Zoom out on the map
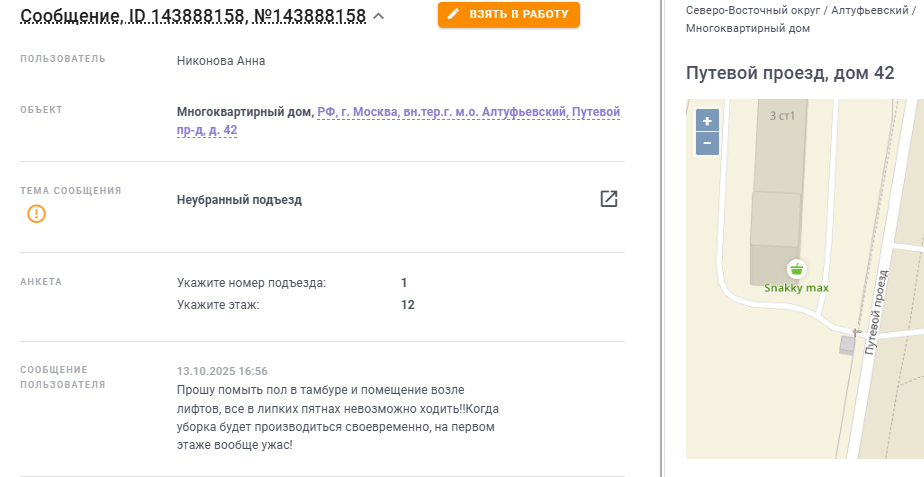Image resolution: width=924 pixels, height=477 pixels. (707, 143)
